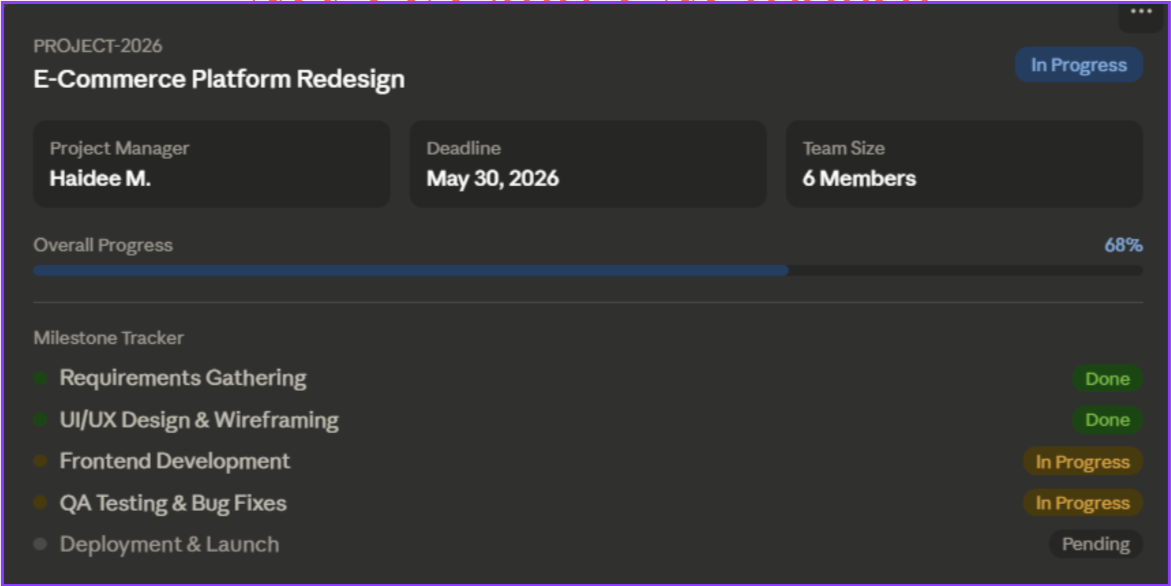Click the Done badge for UI/UX Design
This screenshot has height=586, width=1171.
(1108, 420)
